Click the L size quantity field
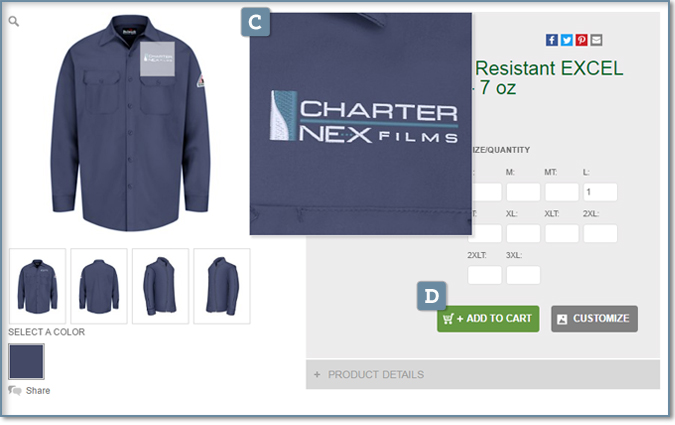This screenshot has height=425, width=675. point(600,192)
